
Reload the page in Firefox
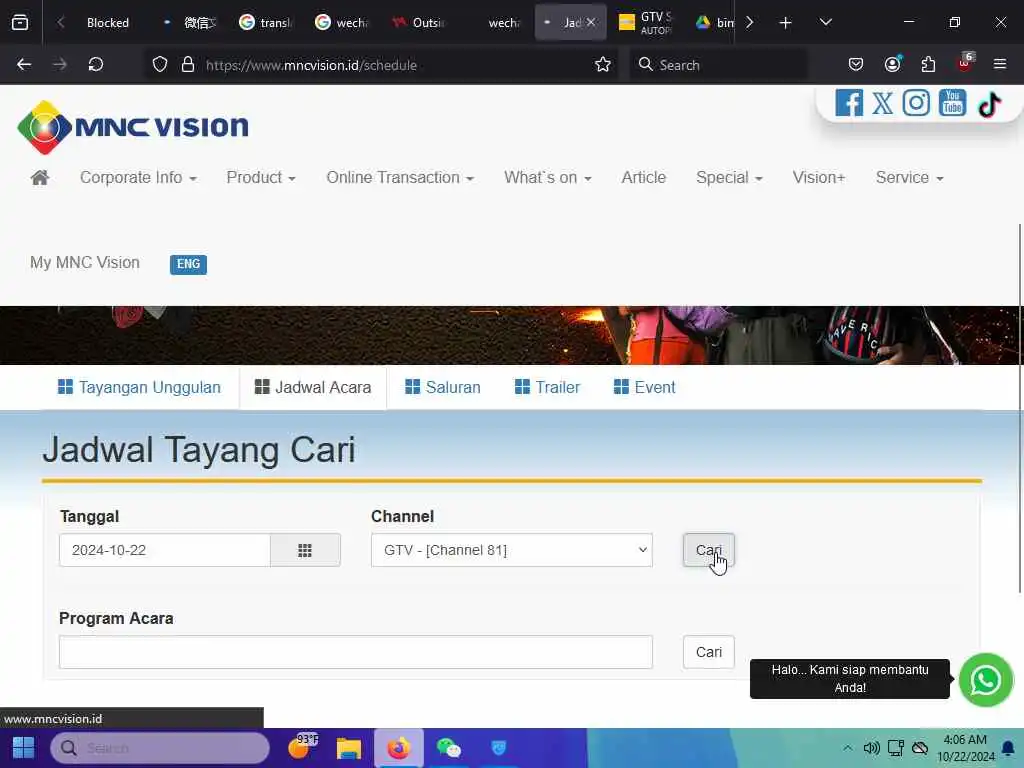(95, 65)
